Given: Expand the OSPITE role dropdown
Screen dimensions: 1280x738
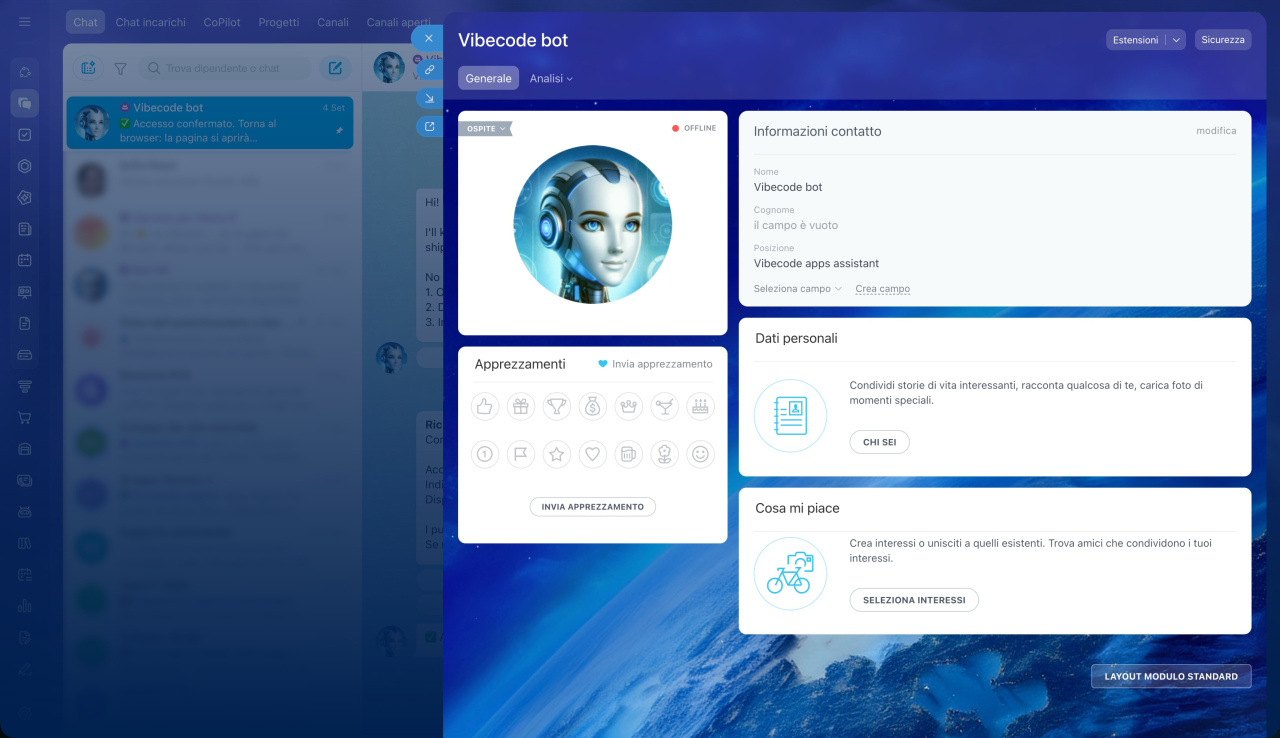Looking at the screenshot, I should 485,128.
